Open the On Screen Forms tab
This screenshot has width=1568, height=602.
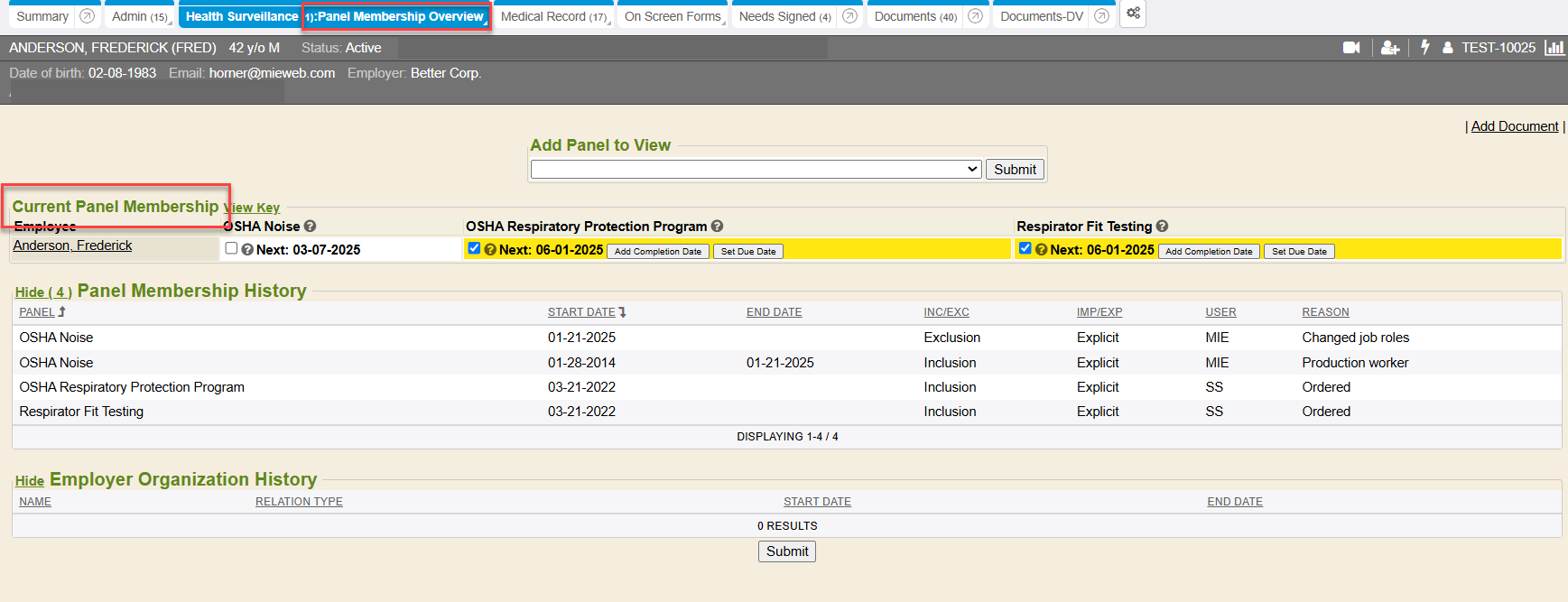tap(673, 16)
